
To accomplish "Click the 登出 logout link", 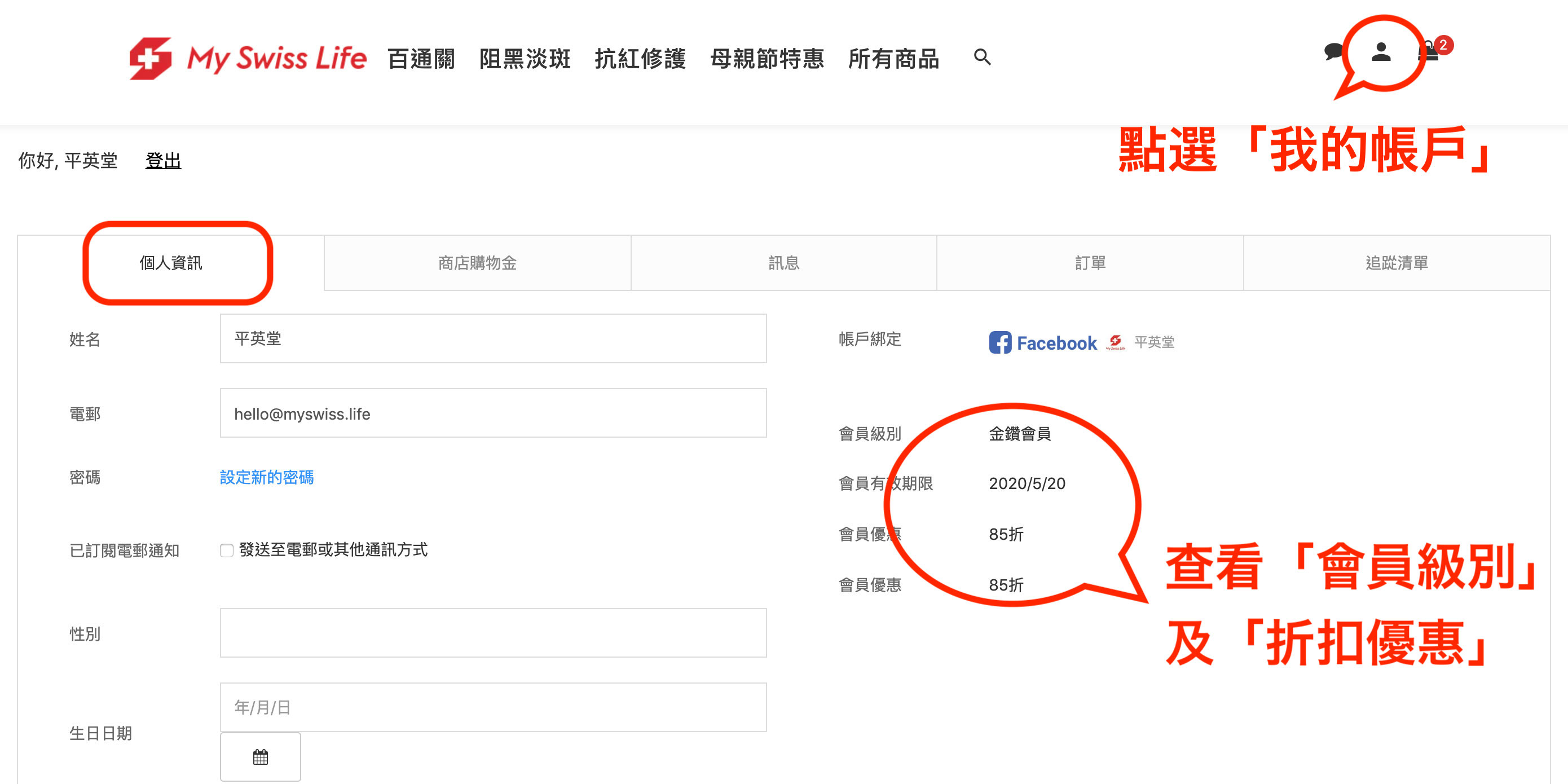I will [163, 161].
